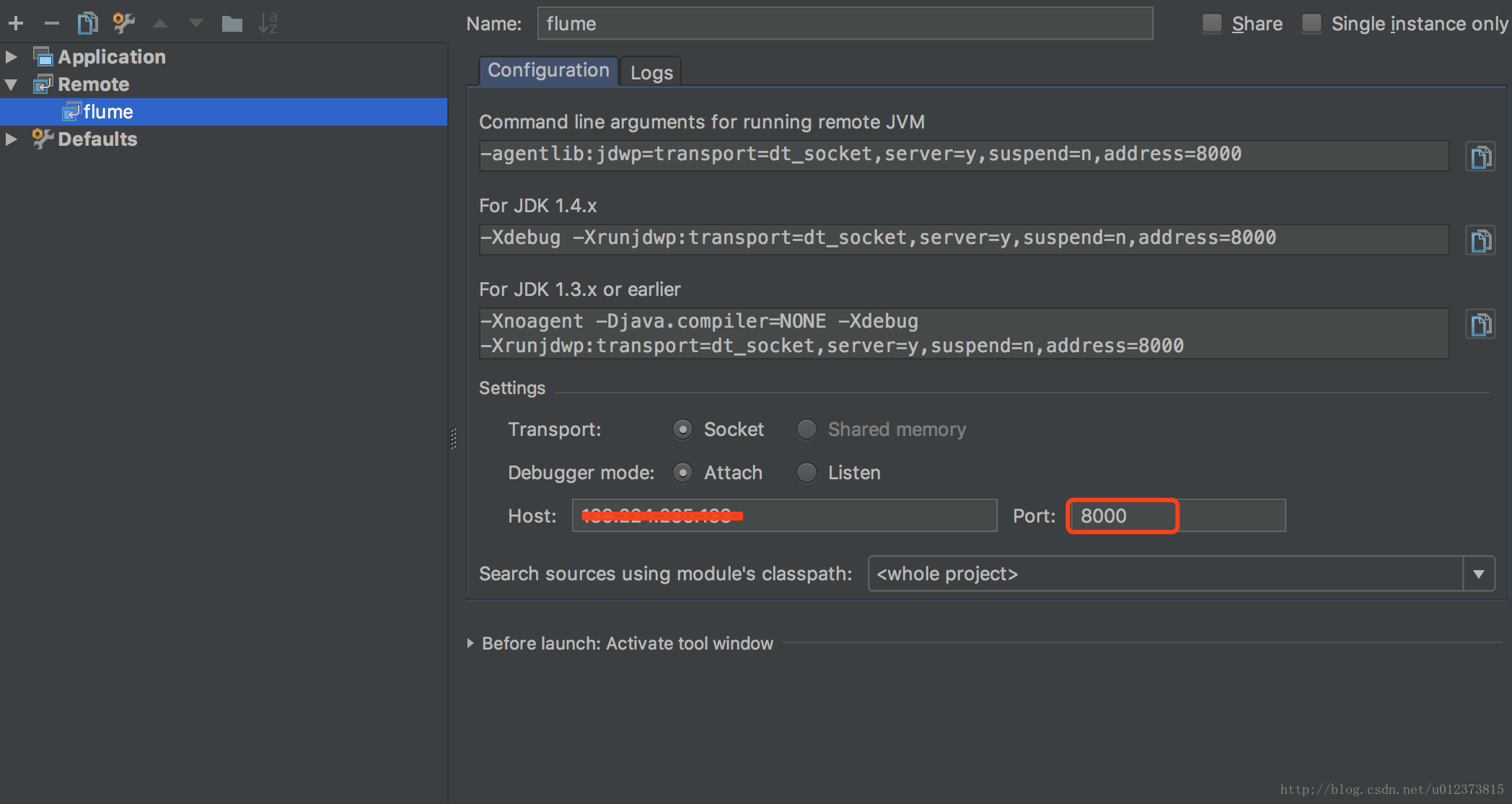Enable Single instance only checkbox
The image size is (1512, 804).
pos(1311,24)
